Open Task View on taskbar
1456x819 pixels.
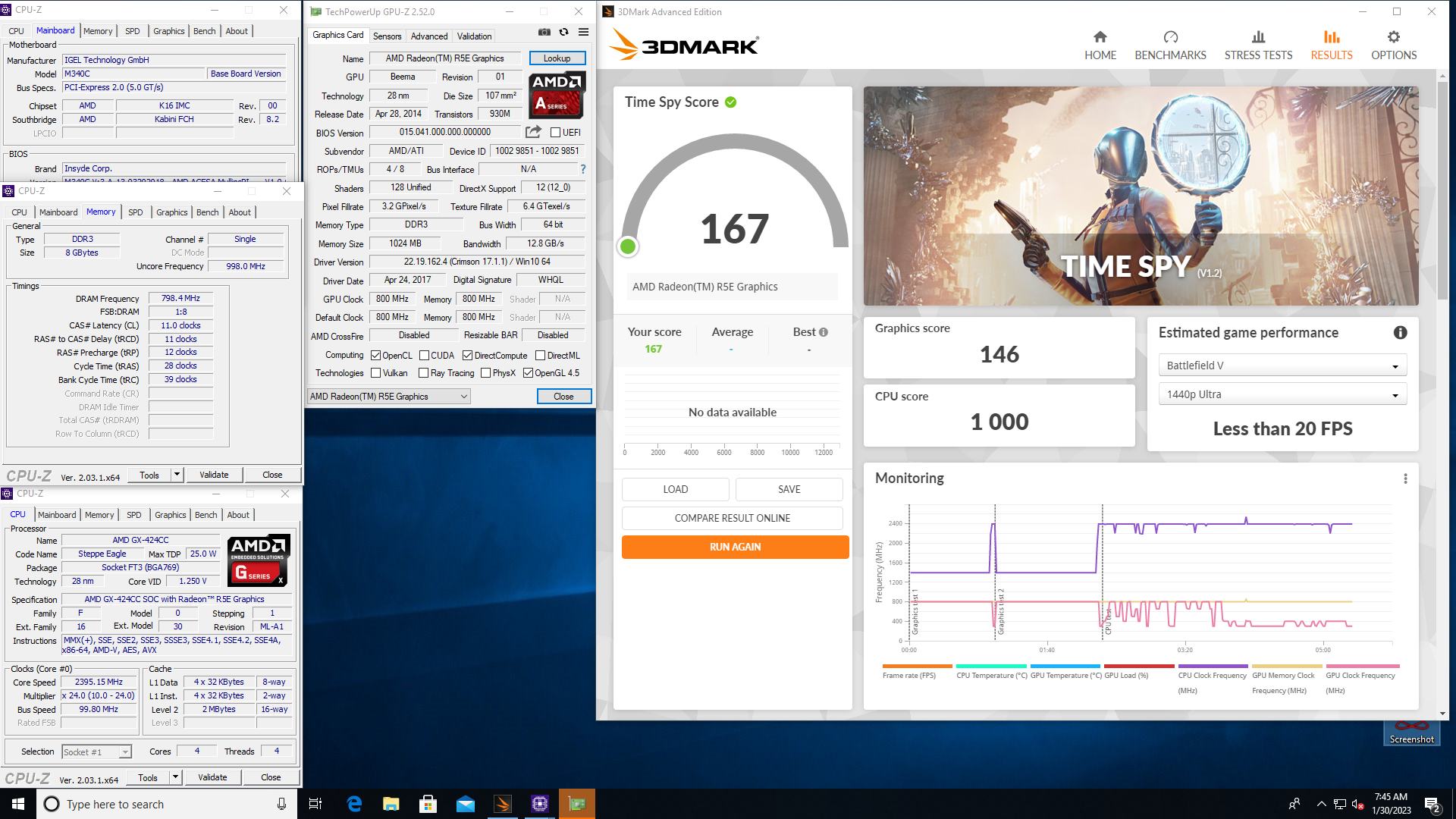point(315,804)
